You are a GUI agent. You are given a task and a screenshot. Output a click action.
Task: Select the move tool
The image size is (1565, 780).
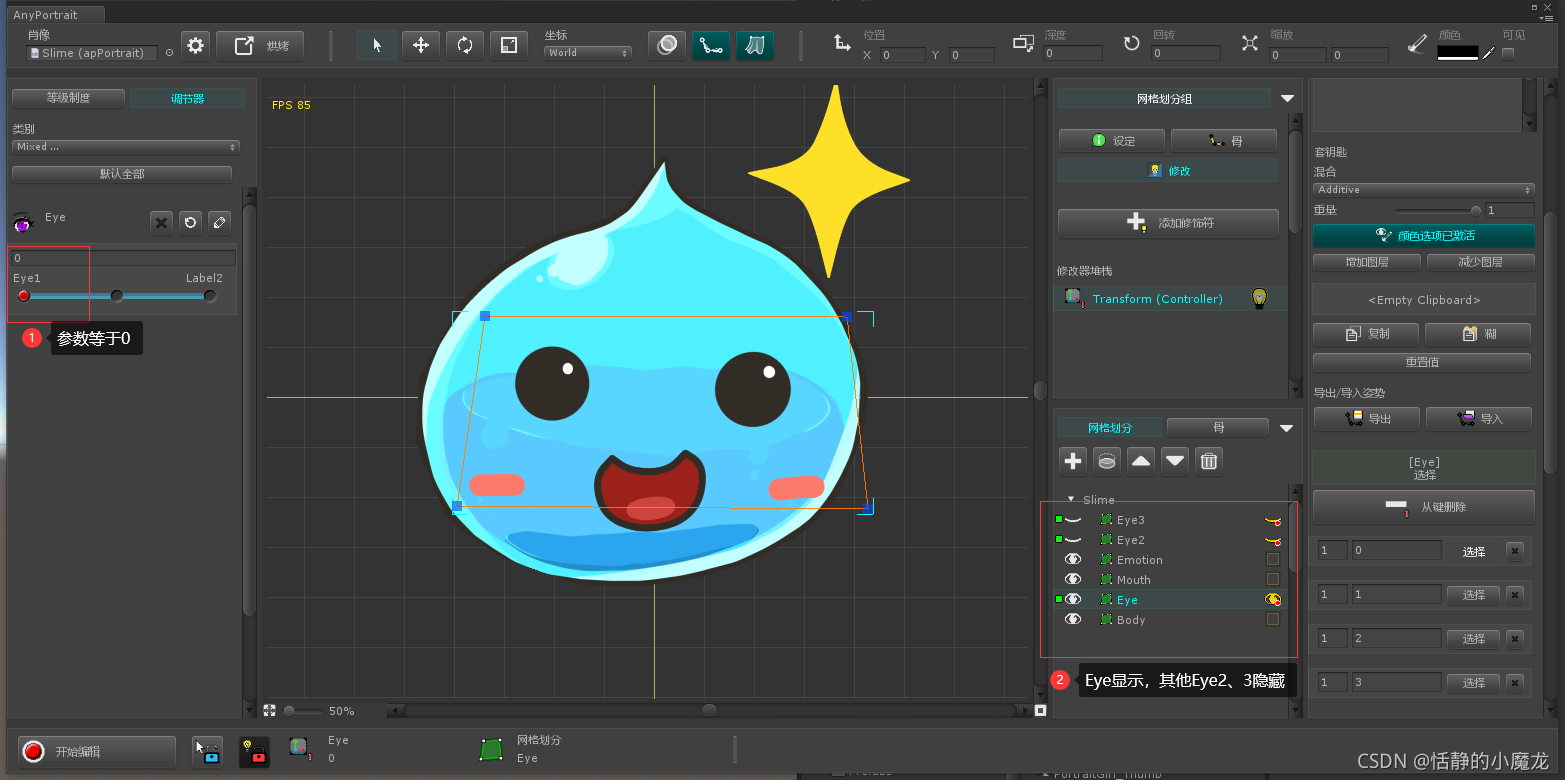click(x=421, y=45)
